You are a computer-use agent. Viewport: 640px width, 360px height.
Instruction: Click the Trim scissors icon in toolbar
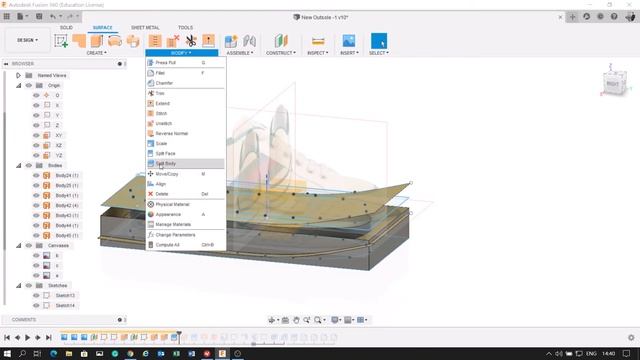[191, 41]
